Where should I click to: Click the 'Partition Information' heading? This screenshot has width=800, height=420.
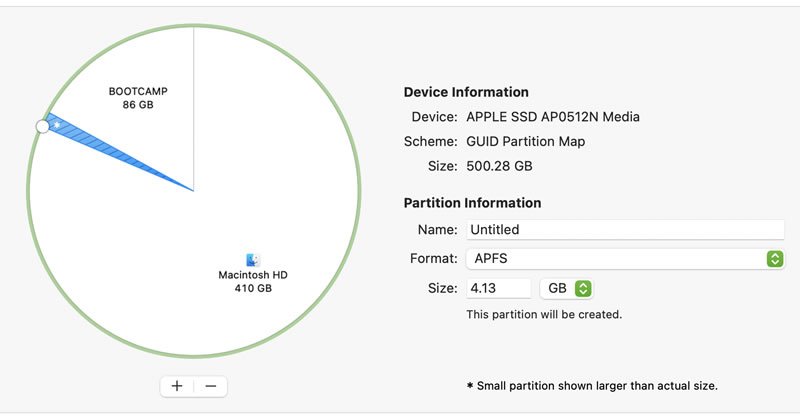(472, 203)
